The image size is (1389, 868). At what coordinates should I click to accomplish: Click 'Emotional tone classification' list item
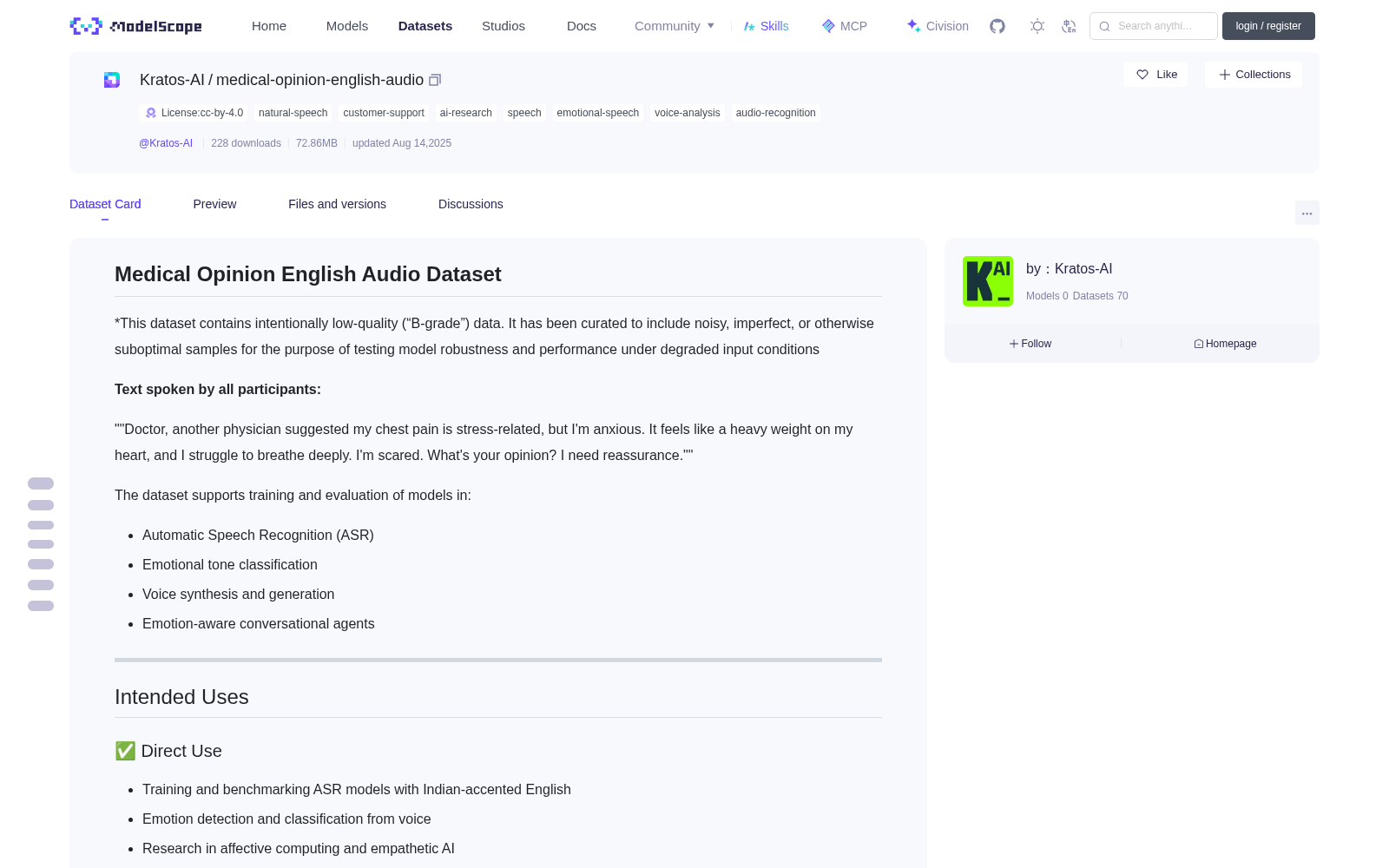pyautogui.click(x=230, y=565)
